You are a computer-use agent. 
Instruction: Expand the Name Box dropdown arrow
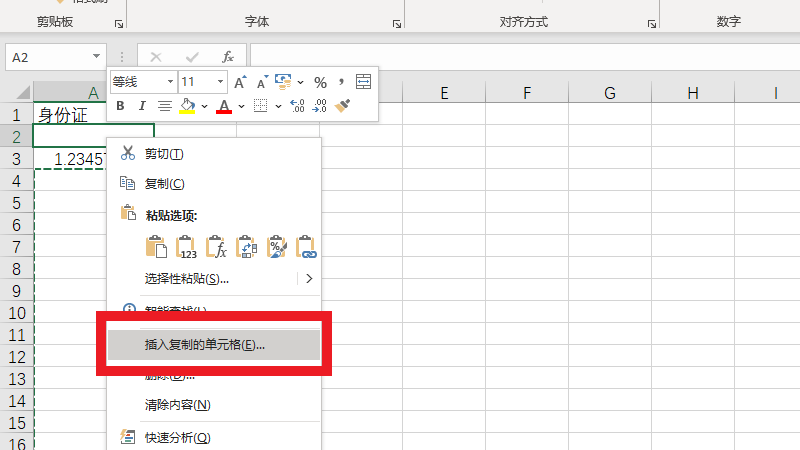pyautogui.click(x=97, y=58)
